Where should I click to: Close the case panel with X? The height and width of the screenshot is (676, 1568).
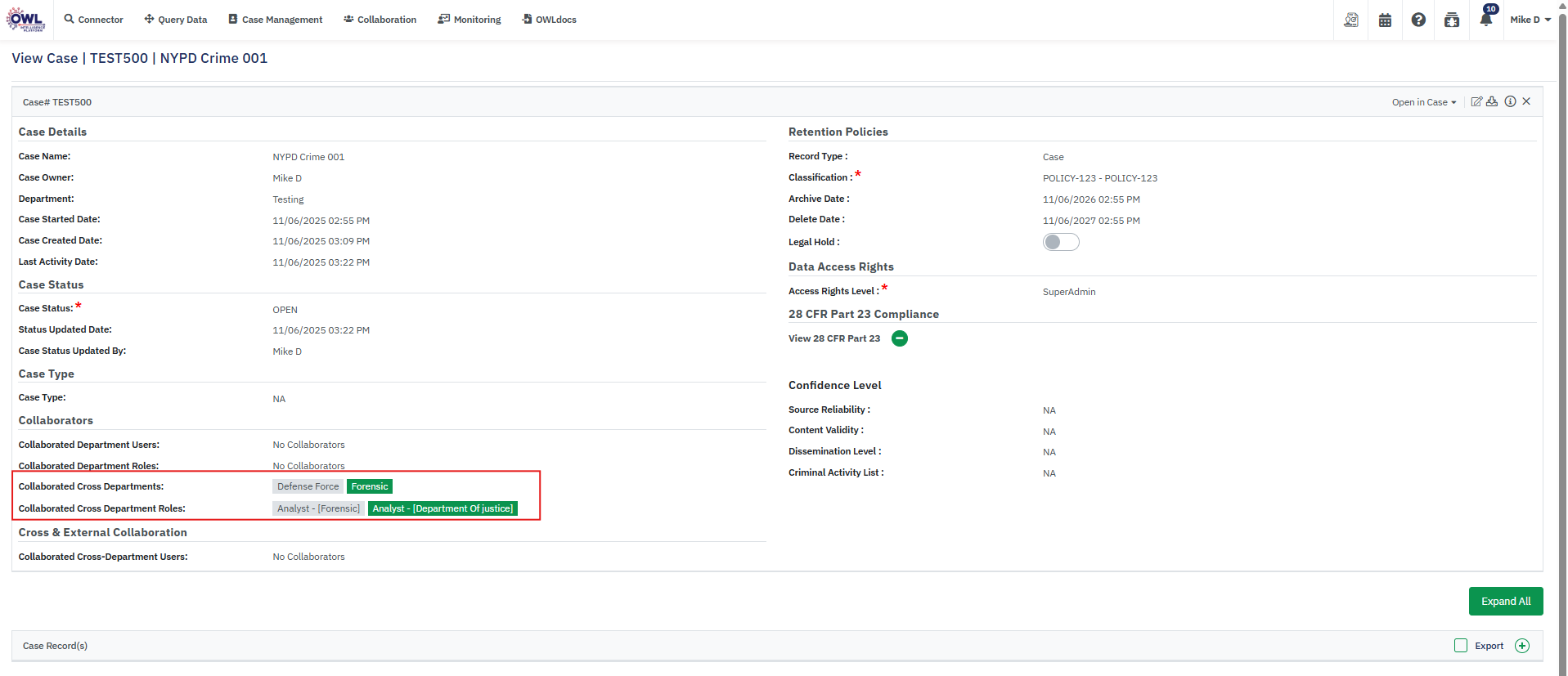click(x=1526, y=101)
